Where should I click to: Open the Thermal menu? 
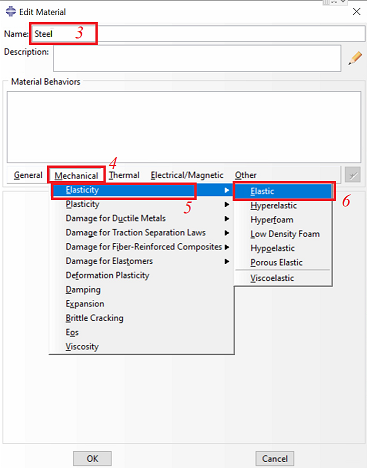124,175
